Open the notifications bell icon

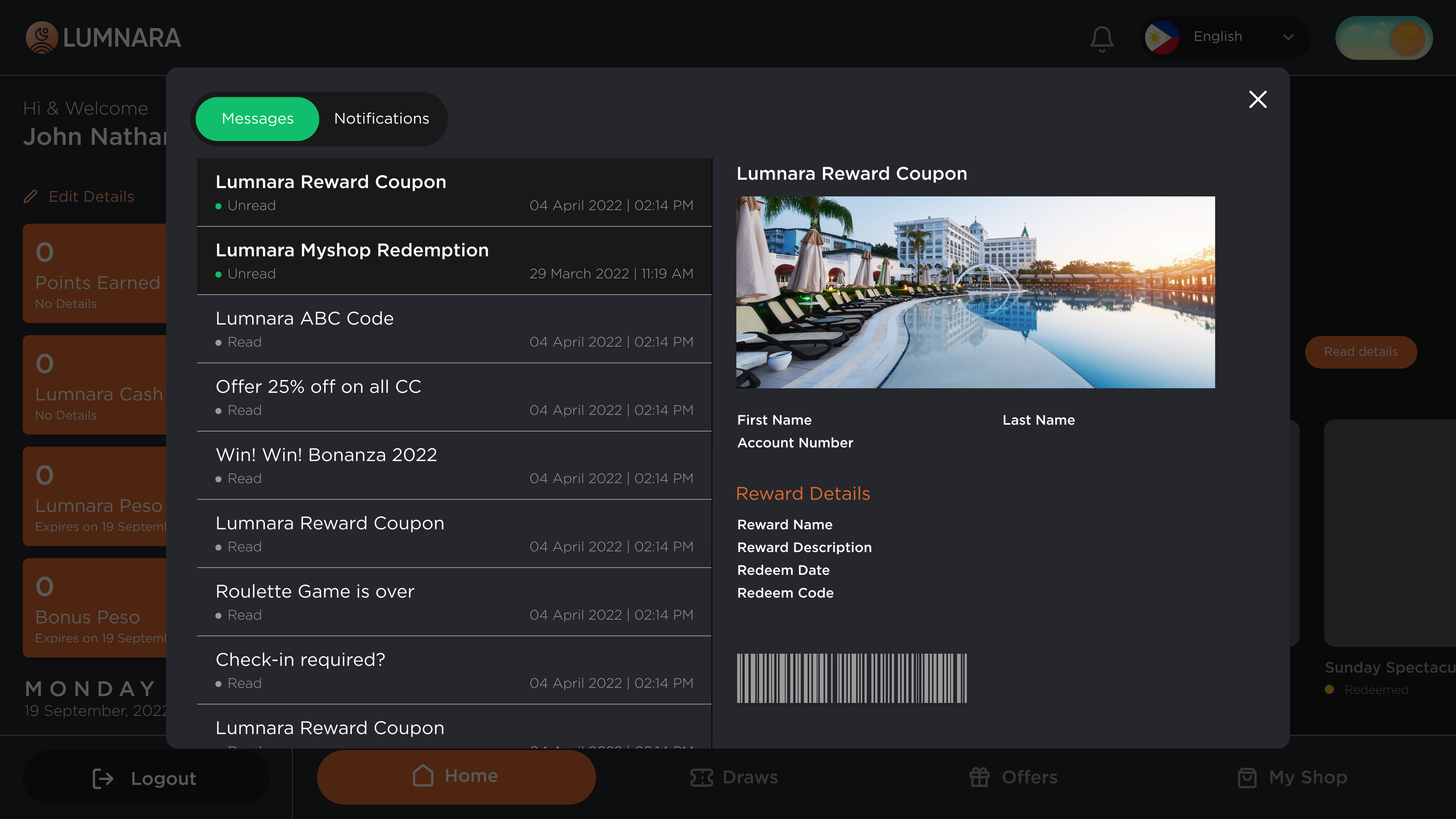(x=1101, y=38)
